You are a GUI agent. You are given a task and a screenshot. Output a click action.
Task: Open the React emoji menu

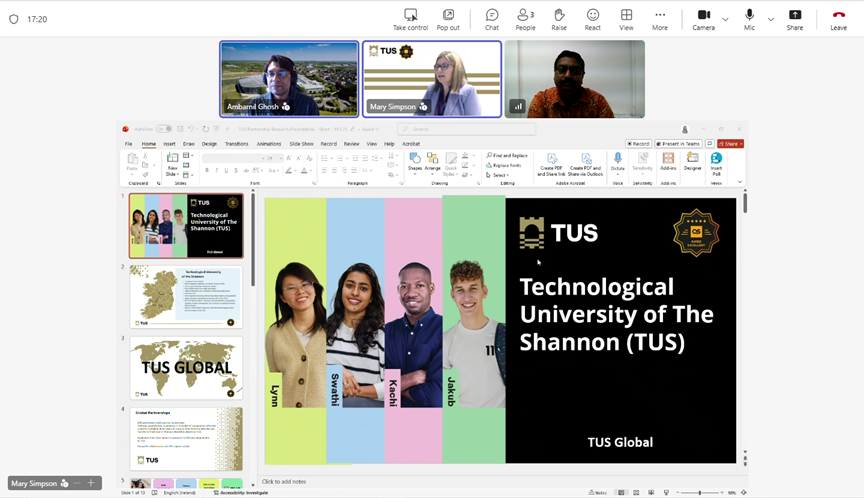[x=593, y=19]
